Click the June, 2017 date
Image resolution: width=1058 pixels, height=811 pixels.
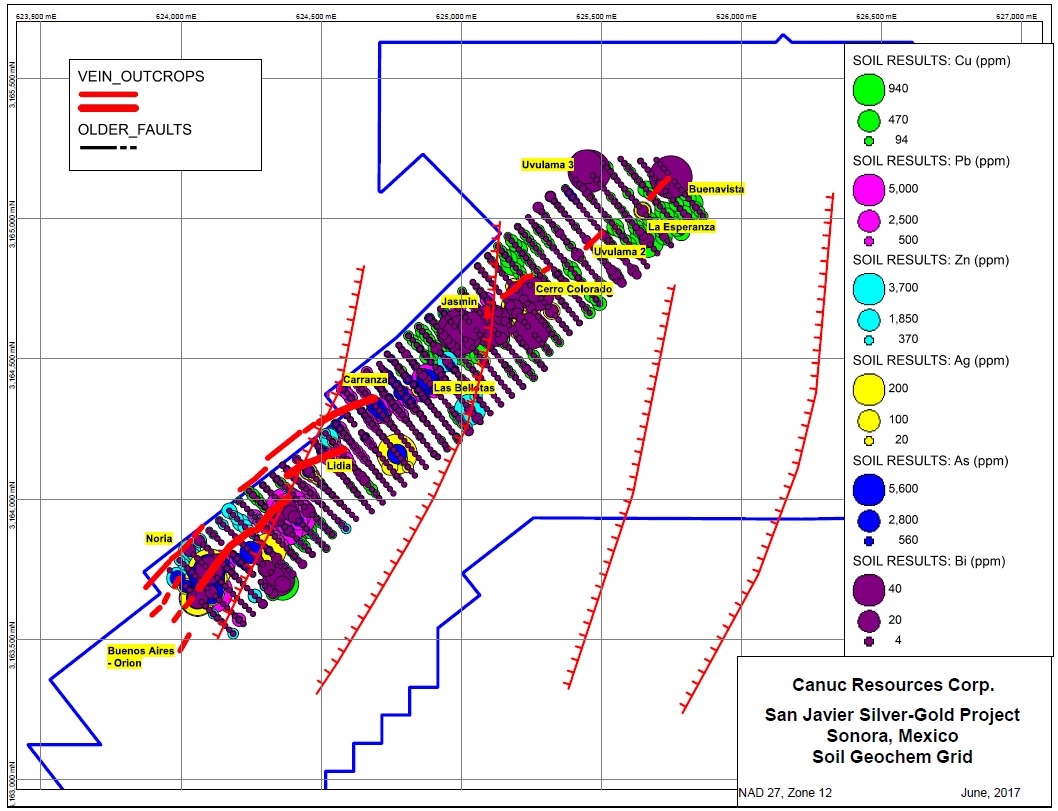(991, 793)
